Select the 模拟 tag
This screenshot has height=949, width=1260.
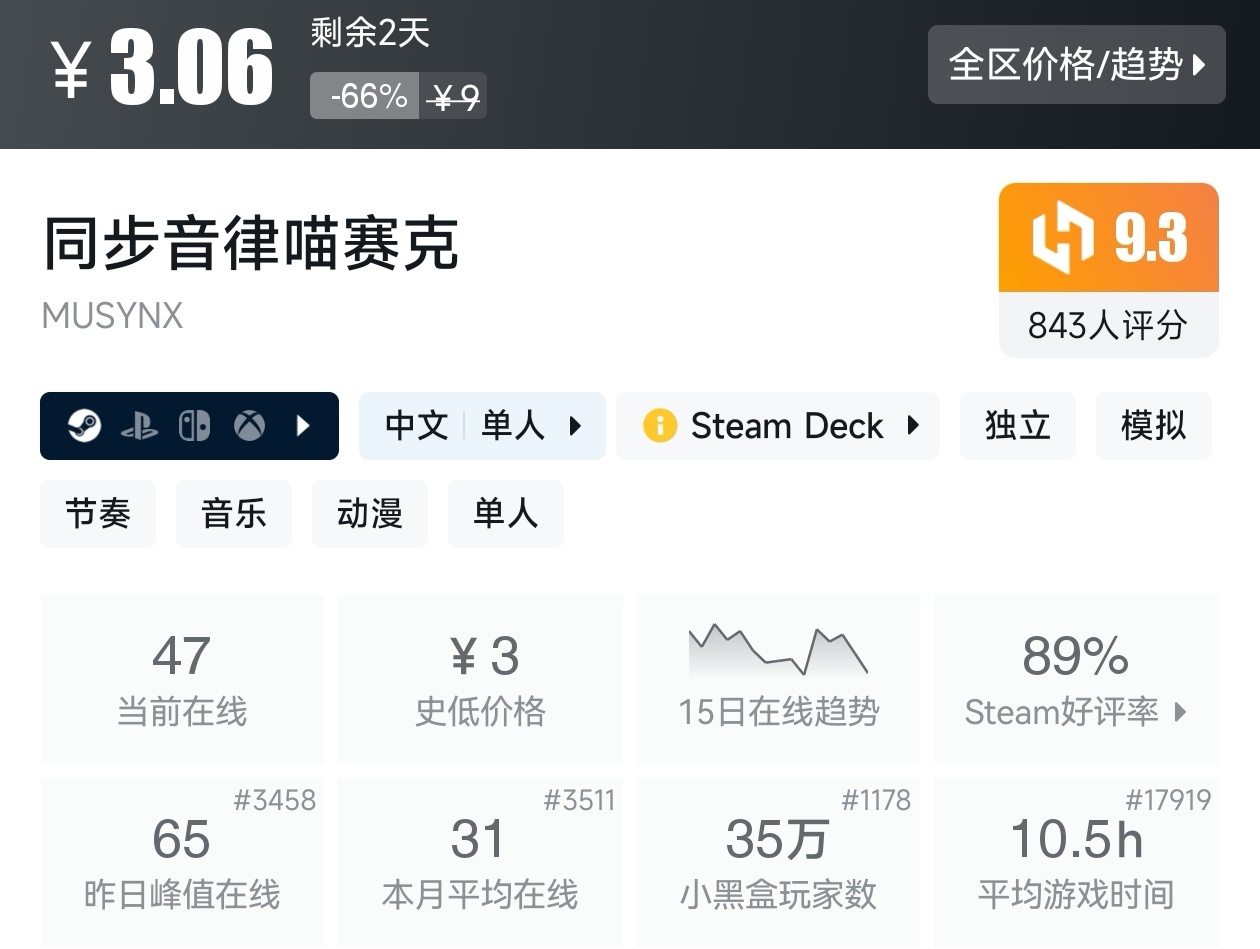pos(1153,426)
